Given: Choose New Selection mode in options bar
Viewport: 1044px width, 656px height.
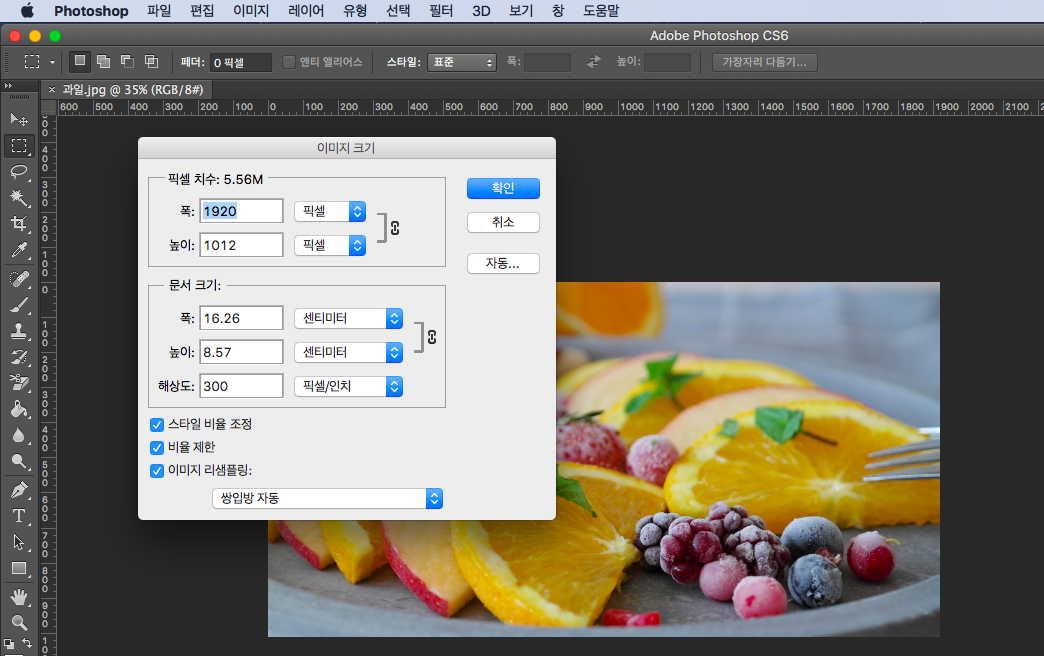Looking at the screenshot, I should pyautogui.click(x=80, y=61).
